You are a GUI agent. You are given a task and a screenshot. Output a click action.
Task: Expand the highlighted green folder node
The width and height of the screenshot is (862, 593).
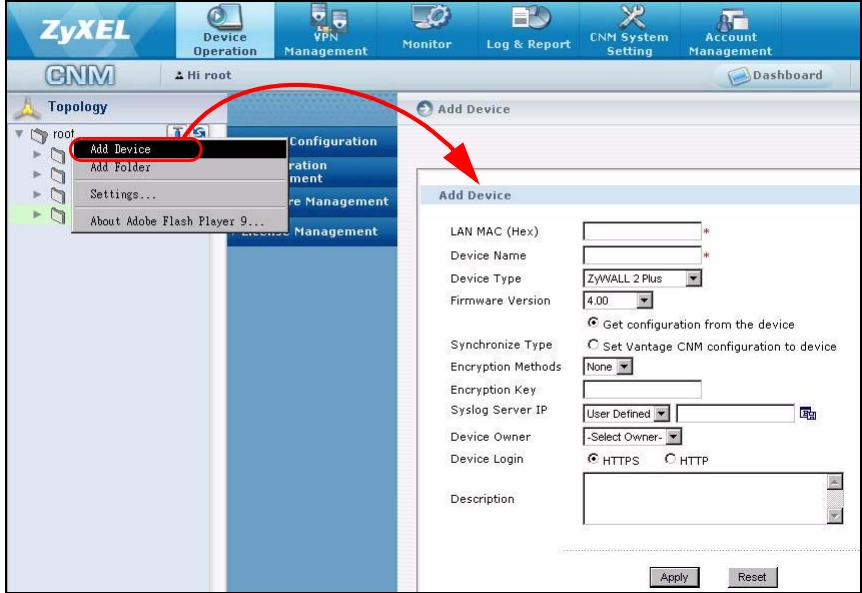point(37,214)
